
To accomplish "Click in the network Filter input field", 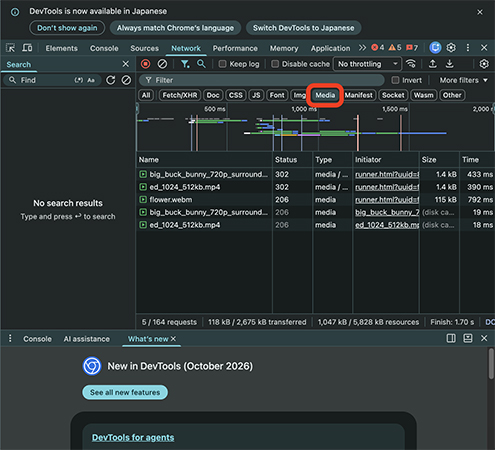I will click(x=262, y=80).
